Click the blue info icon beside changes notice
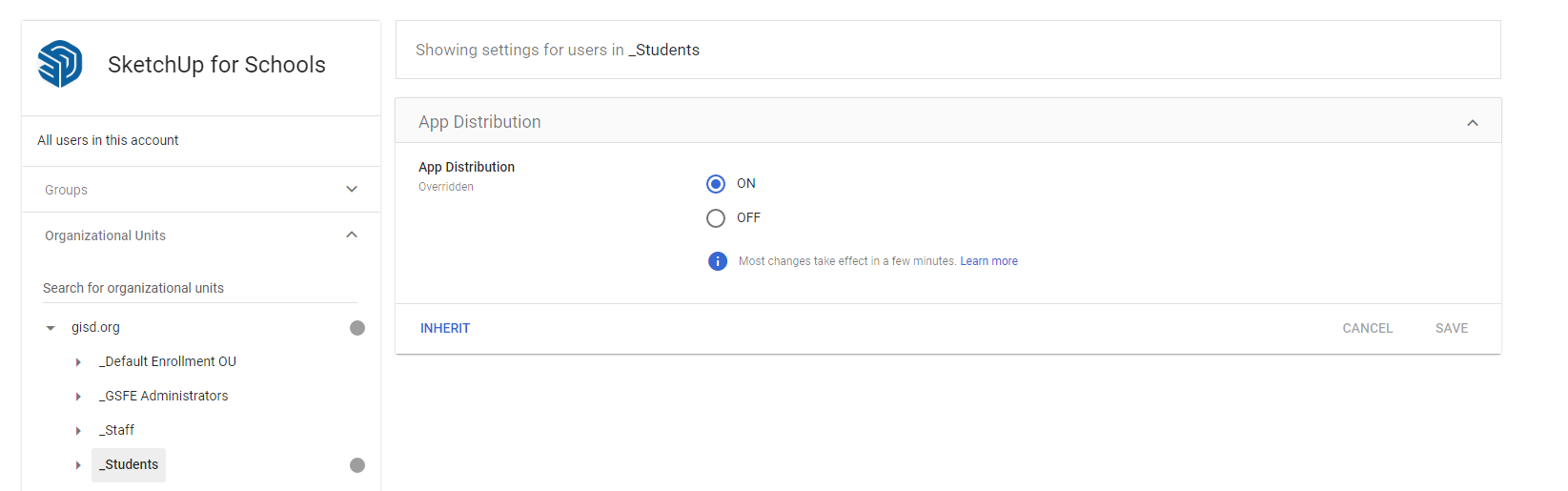The width and height of the screenshot is (1568, 491). point(718,261)
